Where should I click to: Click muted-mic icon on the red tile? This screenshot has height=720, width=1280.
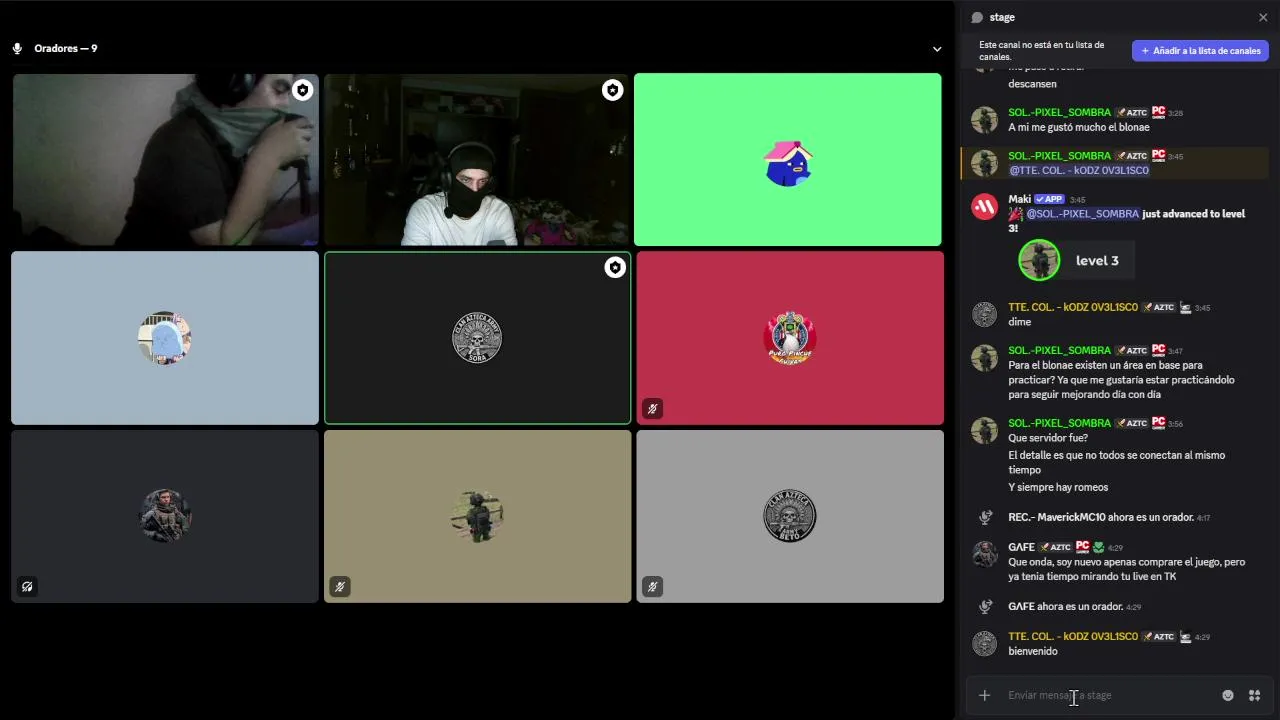click(x=652, y=408)
